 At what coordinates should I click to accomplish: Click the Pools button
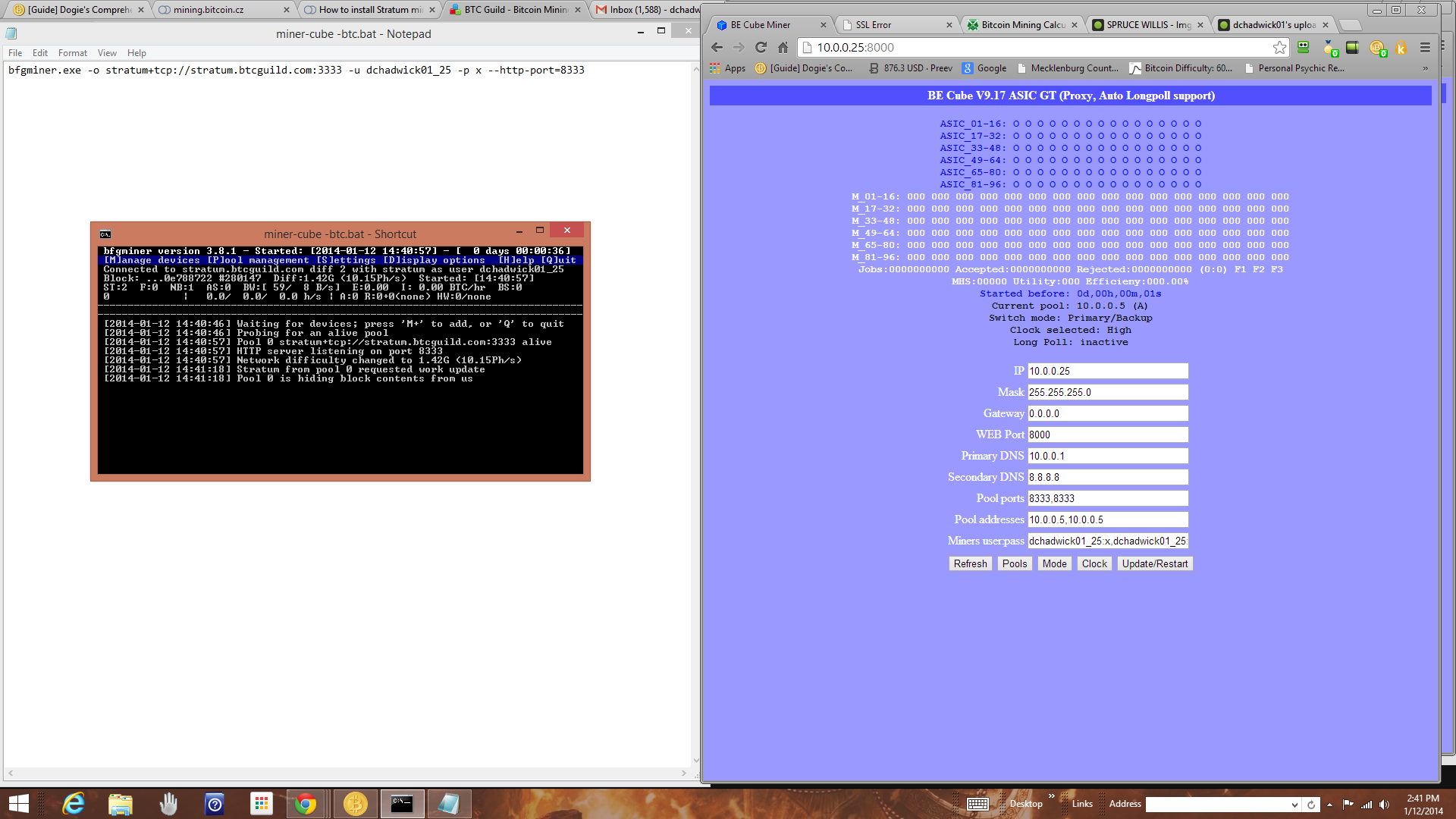pyautogui.click(x=1014, y=563)
